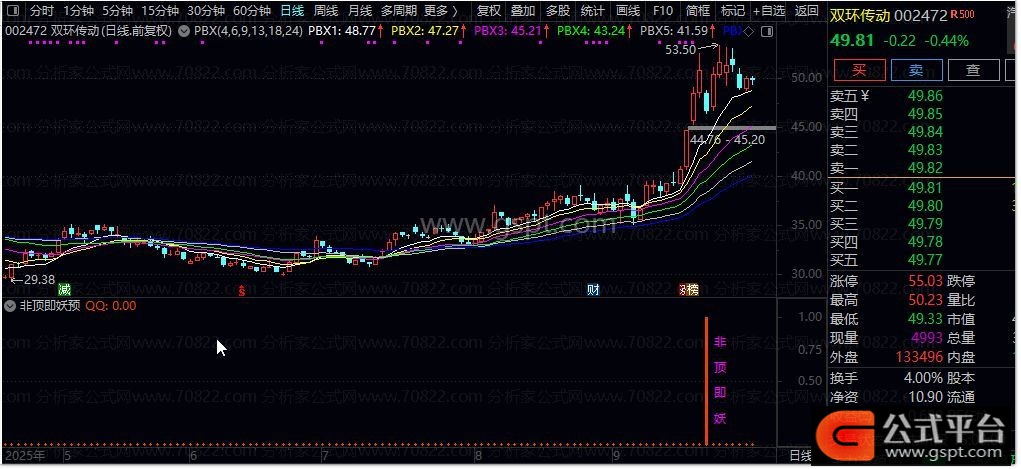
Task: Switch to the 60分钟 period tab
Action: tap(252, 11)
